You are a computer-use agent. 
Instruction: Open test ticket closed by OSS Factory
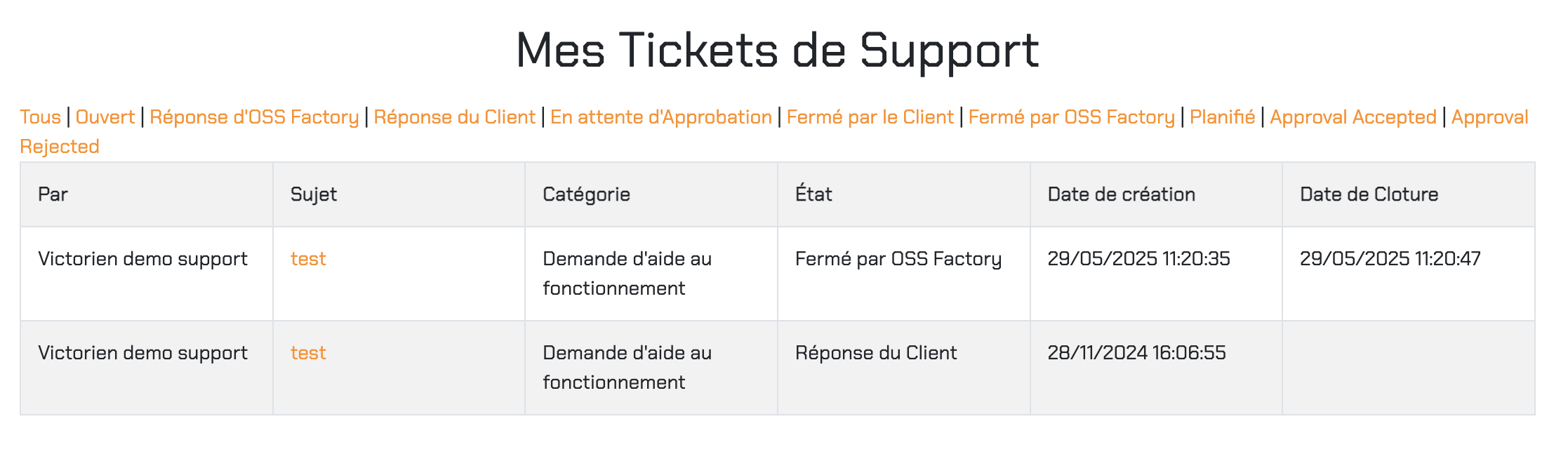308,259
